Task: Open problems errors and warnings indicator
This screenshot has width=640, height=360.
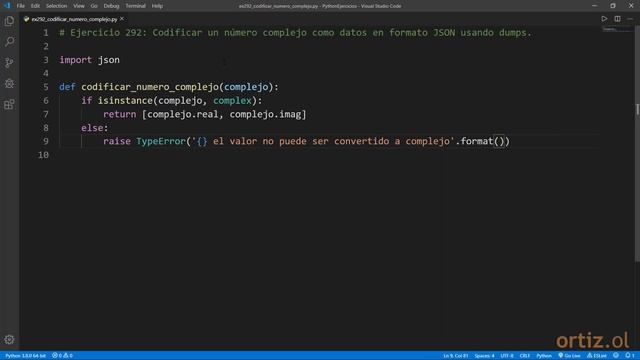Action: pos(62,356)
